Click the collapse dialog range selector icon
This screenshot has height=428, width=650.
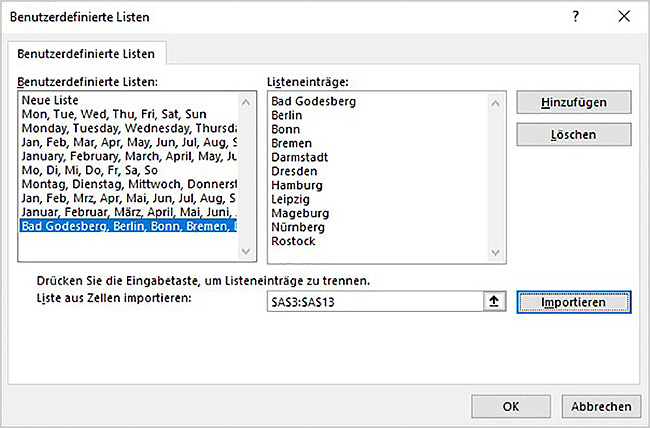[x=495, y=302]
